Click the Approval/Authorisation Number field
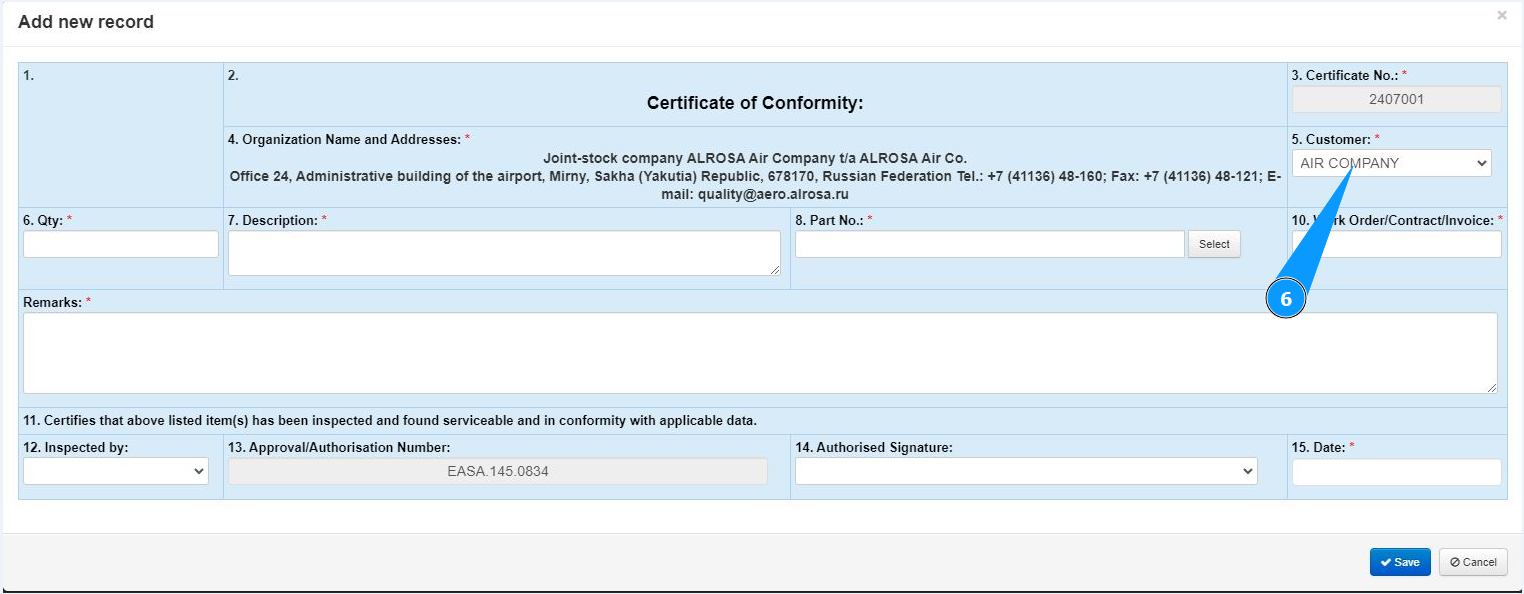Viewport: 1524px width, 594px height. (x=498, y=471)
